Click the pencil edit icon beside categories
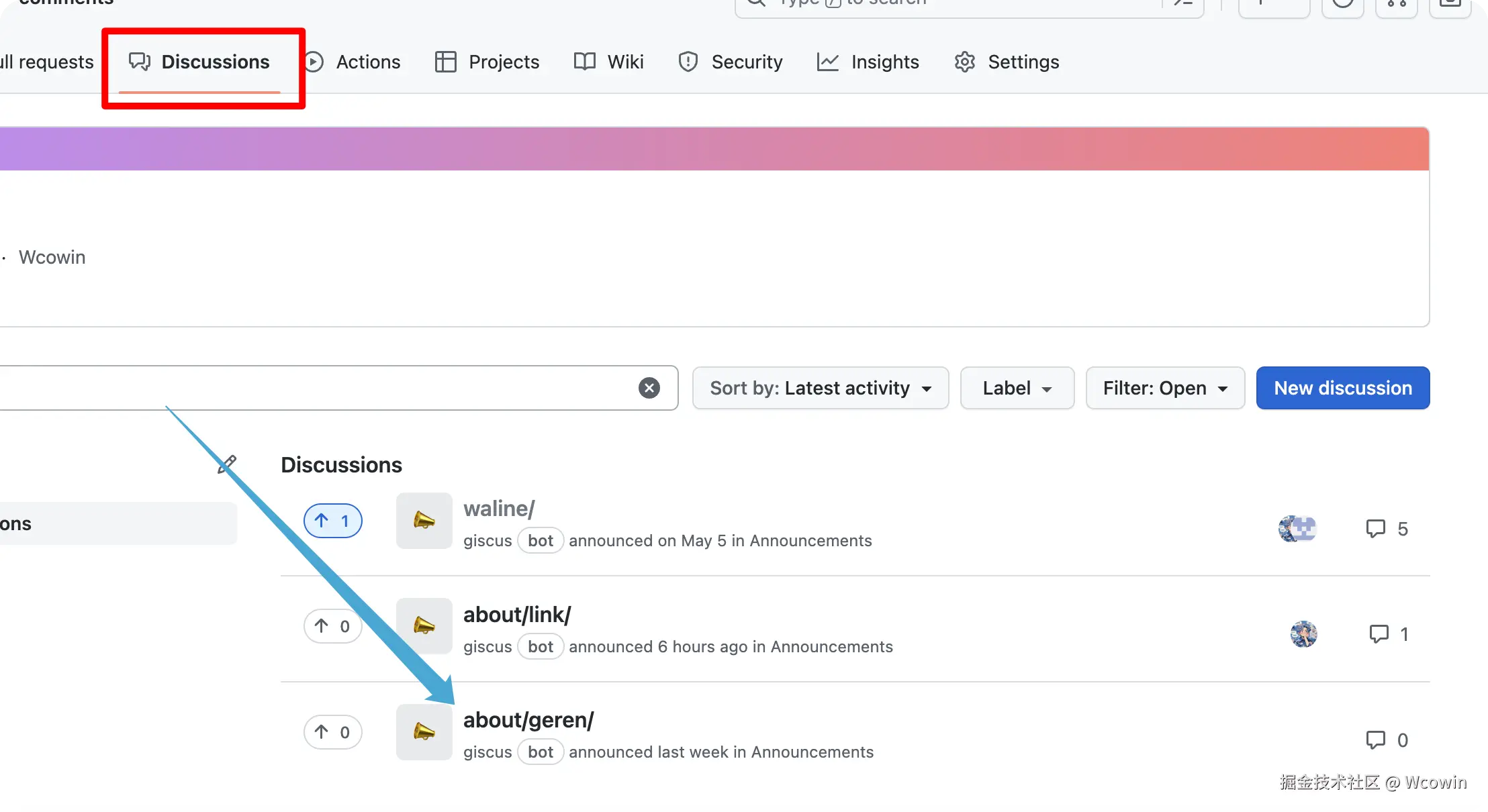Image resolution: width=1488 pixels, height=812 pixels. [x=227, y=464]
